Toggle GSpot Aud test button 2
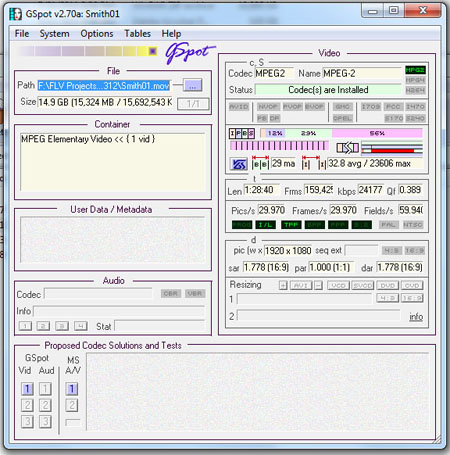Screen dimensions: 450x455 point(45,405)
